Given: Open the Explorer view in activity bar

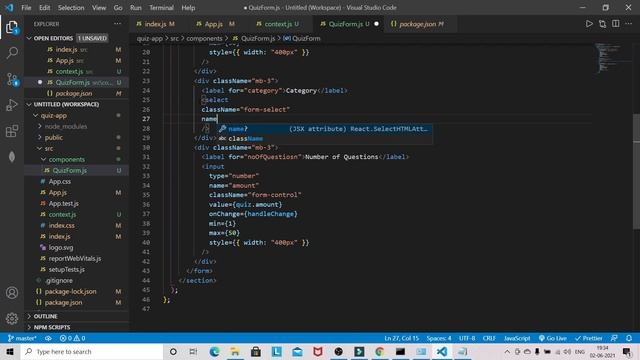Looking at the screenshot, I should (x=12, y=27).
